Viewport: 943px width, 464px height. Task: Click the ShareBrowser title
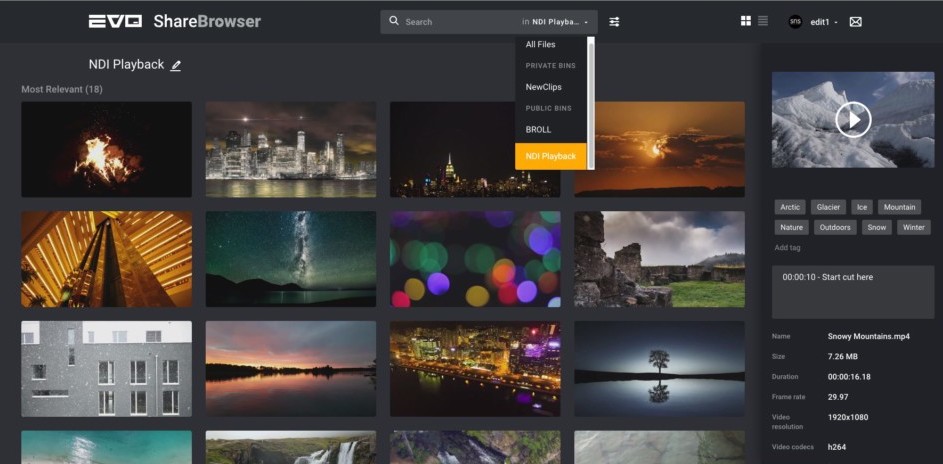207,22
